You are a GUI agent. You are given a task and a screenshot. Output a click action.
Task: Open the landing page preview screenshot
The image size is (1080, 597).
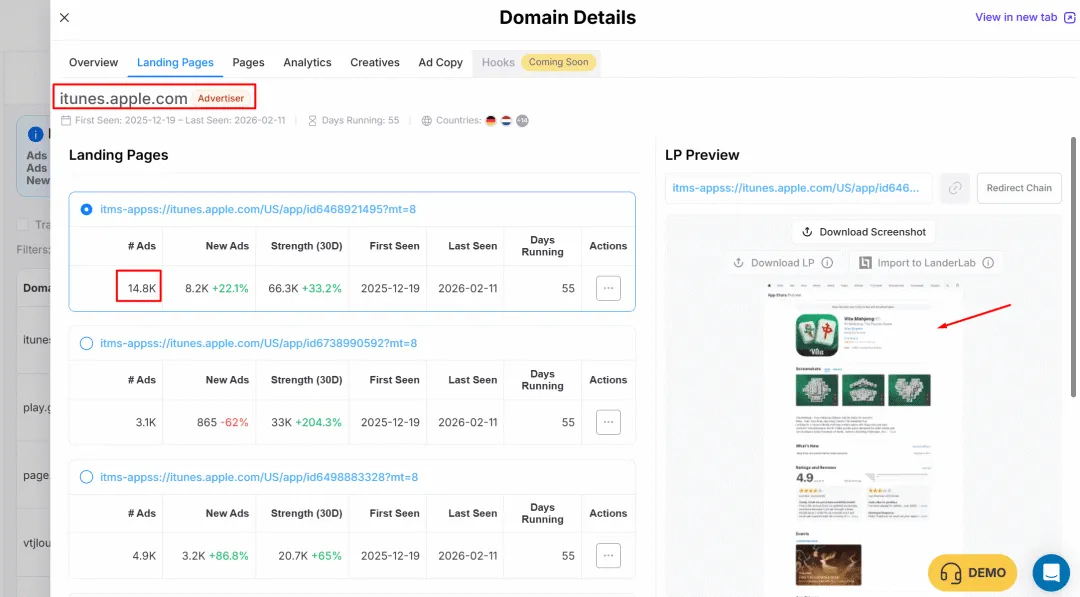click(x=864, y=437)
